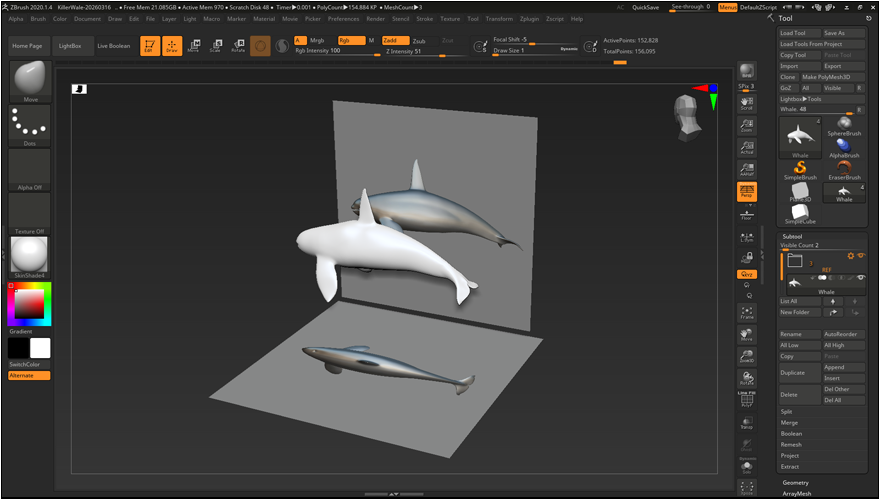Hide the Whale subtool with eye icon
Image resolution: width=880 pixels, height=500 pixels.
click(x=859, y=277)
